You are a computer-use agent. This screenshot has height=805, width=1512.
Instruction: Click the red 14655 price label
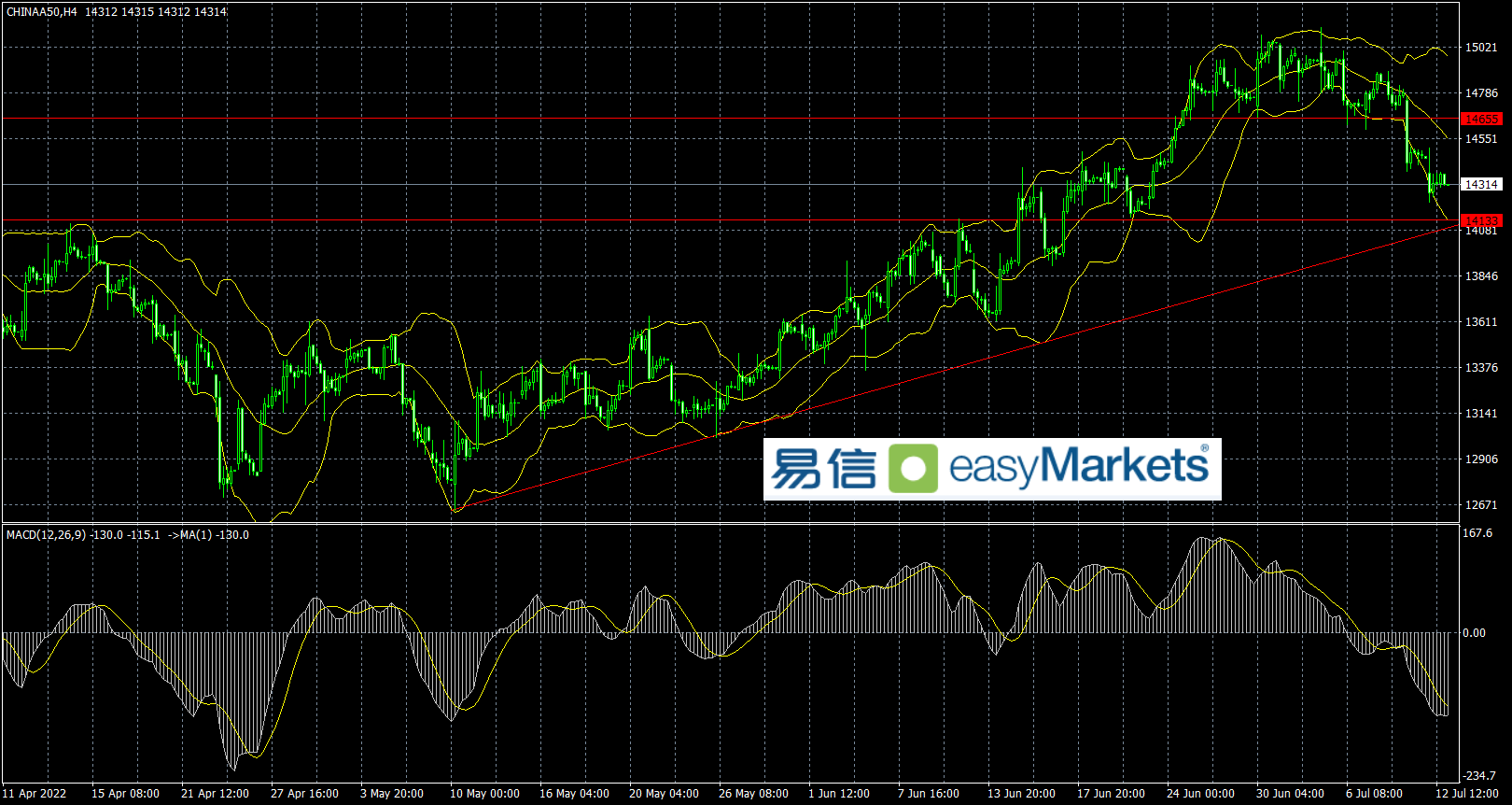coord(1481,119)
